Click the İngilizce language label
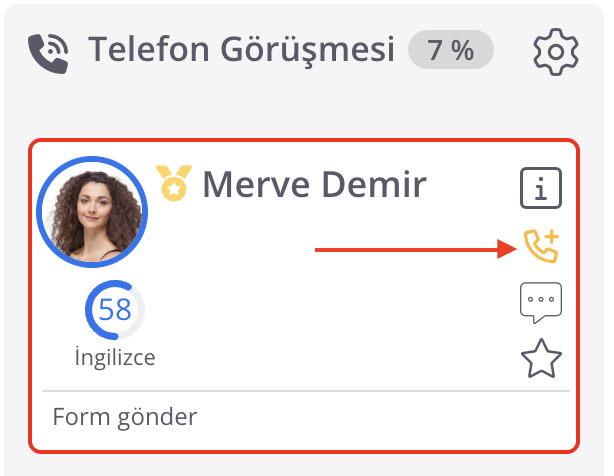This screenshot has width=614, height=476. pos(115,357)
